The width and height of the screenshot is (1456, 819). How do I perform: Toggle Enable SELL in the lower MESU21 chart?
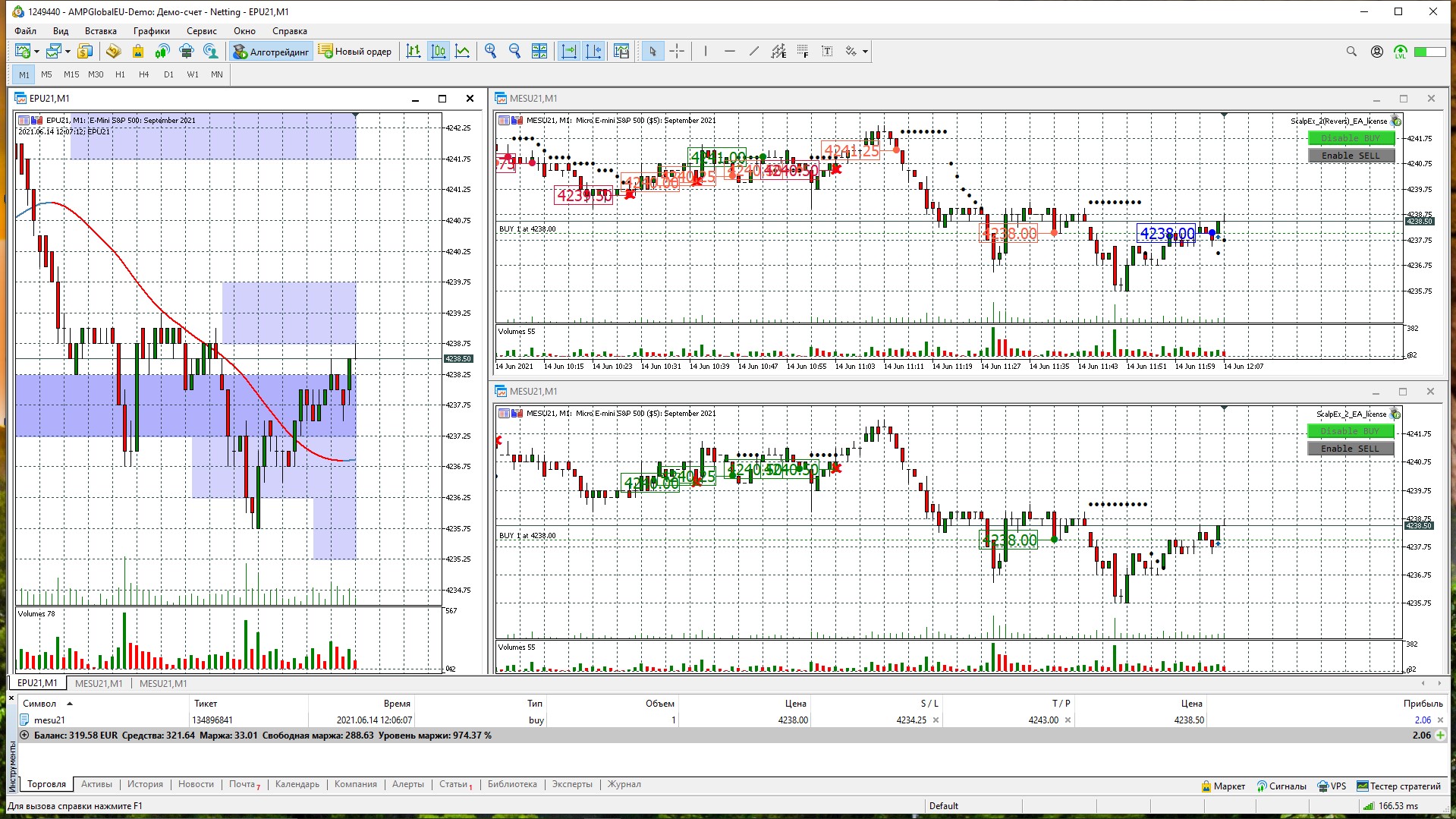pyautogui.click(x=1351, y=449)
